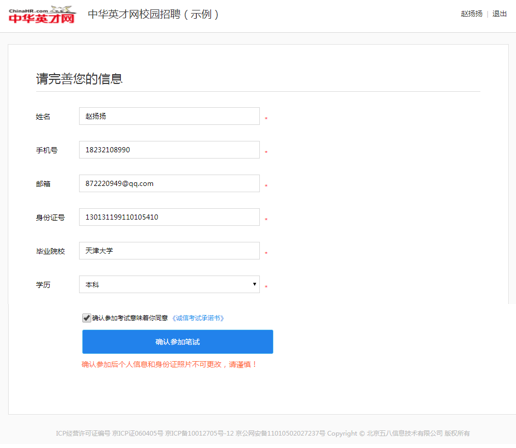Click the 毕业院校 school input field
The width and height of the screenshot is (516, 448).
pyautogui.click(x=169, y=251)
